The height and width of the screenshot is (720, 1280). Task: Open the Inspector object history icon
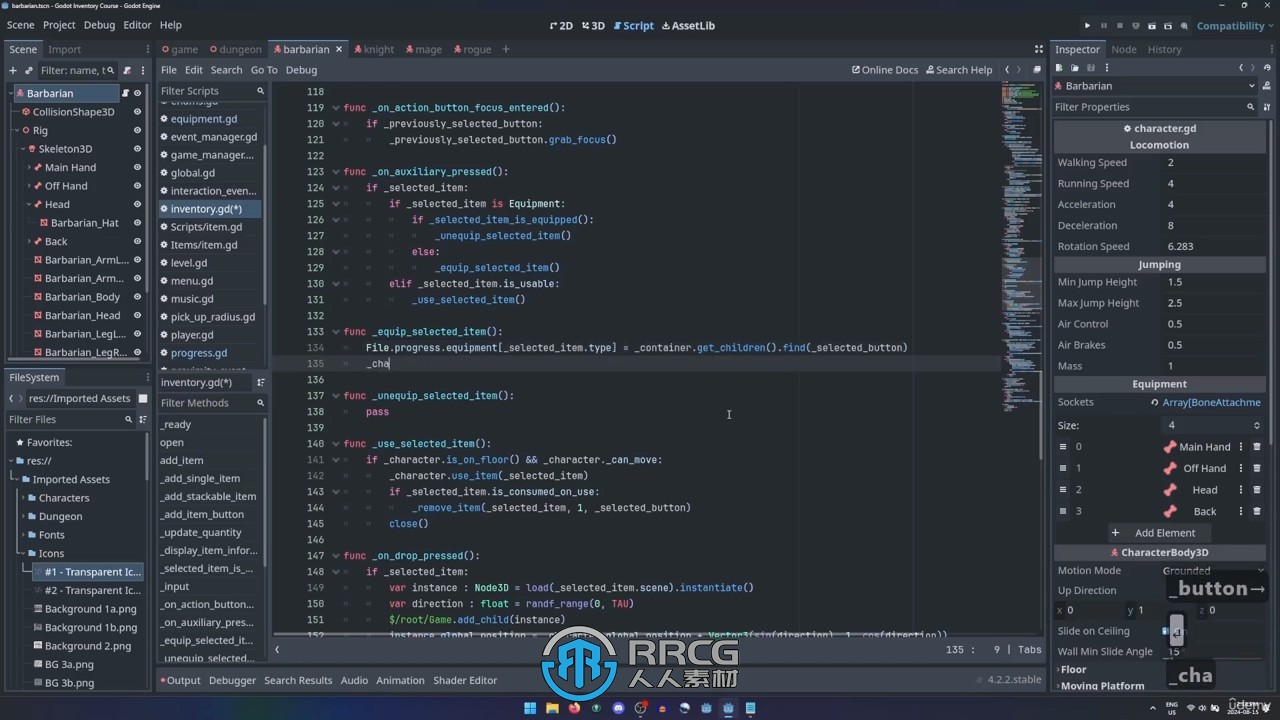1266,68
